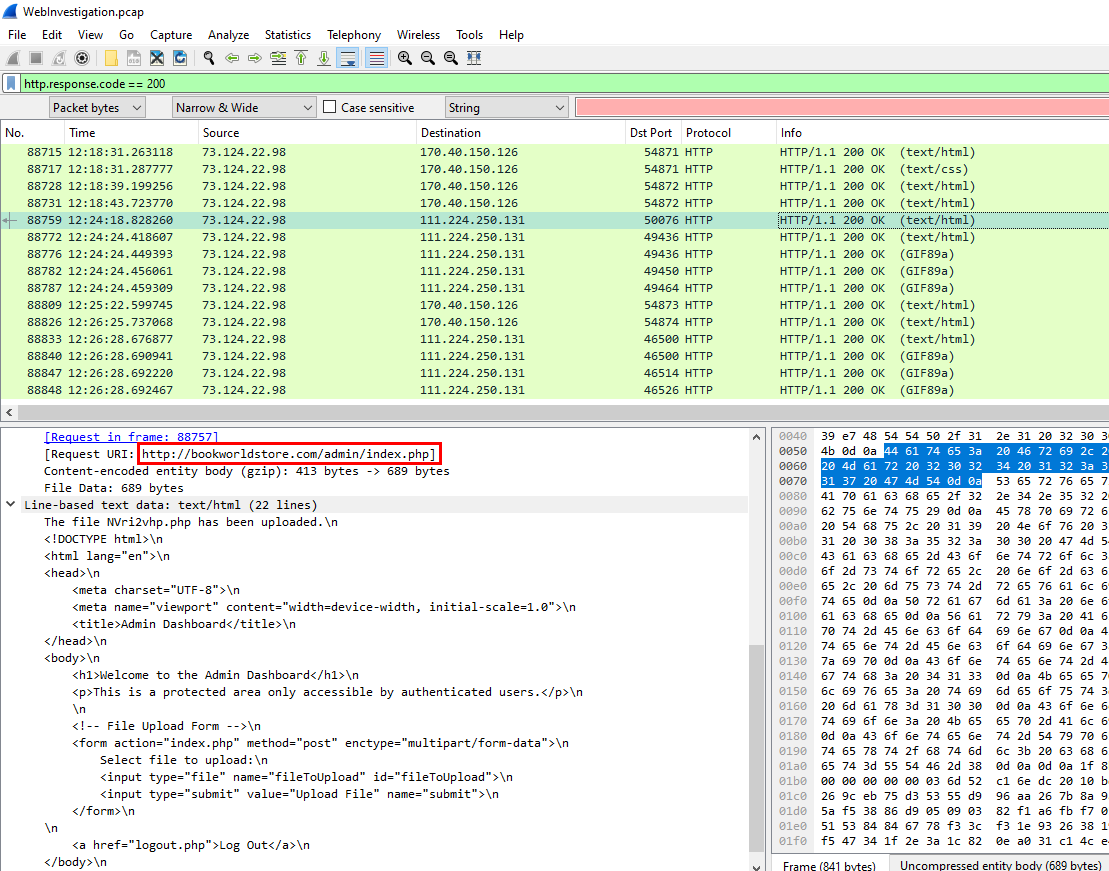Enable the Case sensitive checkbox
Viewport: 1109px width, 871px height.
(x=329, y=107)
